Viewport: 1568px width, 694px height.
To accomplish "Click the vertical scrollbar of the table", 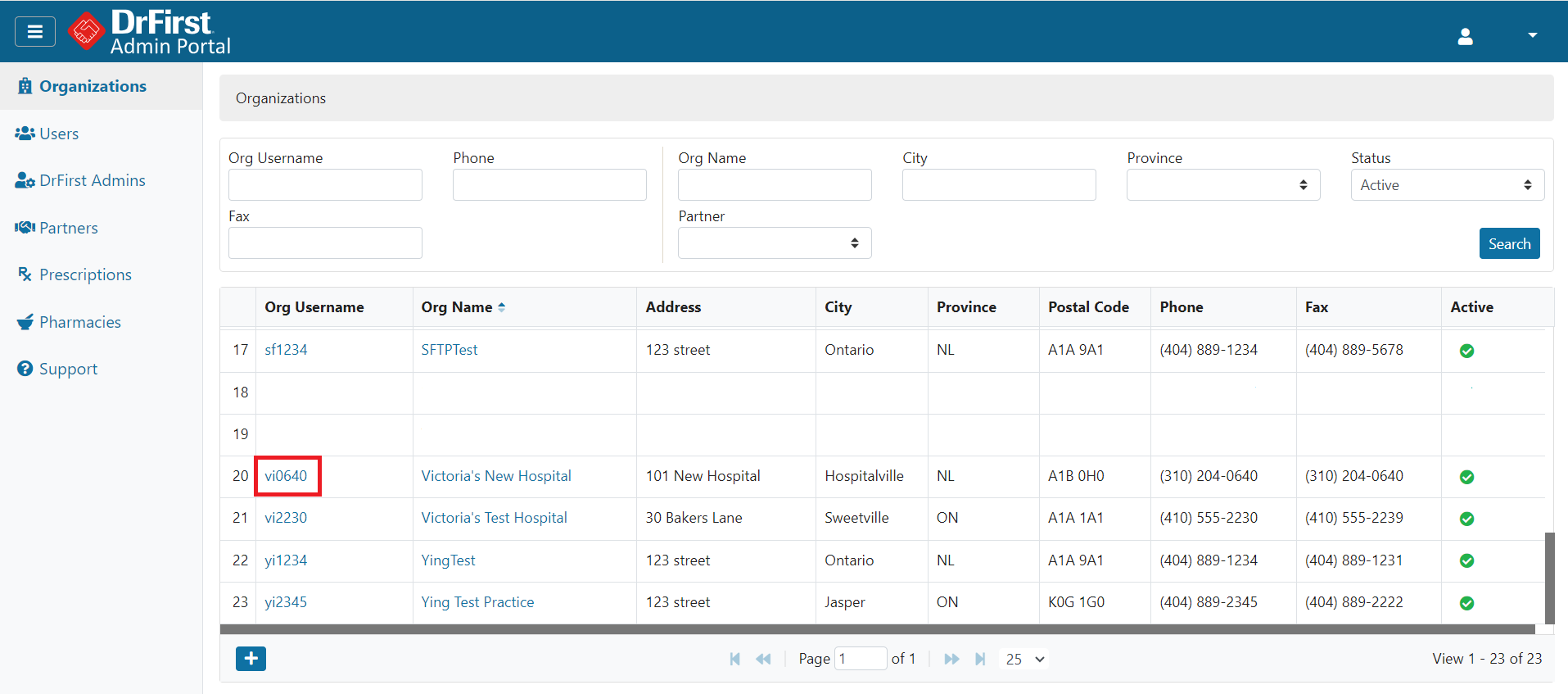I will pos(1549,578).
